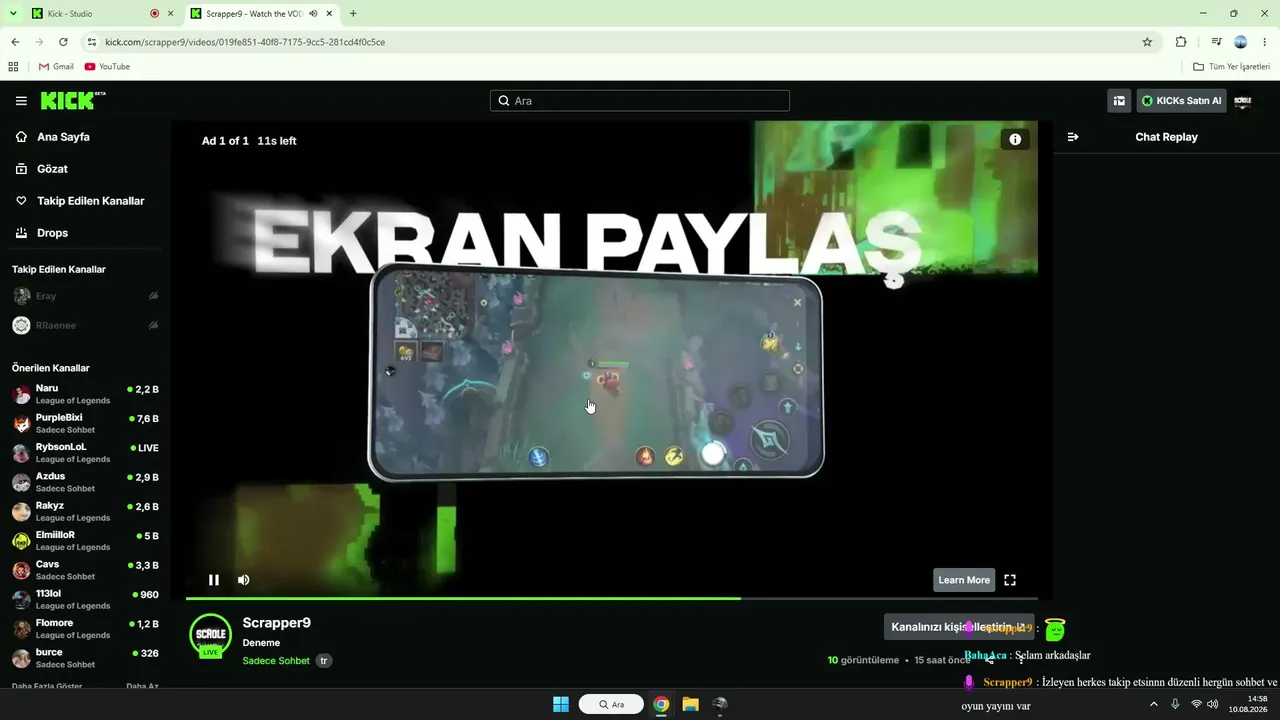This screenshot has width=1280, height=720.
Task: Open the Scrole profile avatar menu in Kick header
Action: [x=1243, y=101]
